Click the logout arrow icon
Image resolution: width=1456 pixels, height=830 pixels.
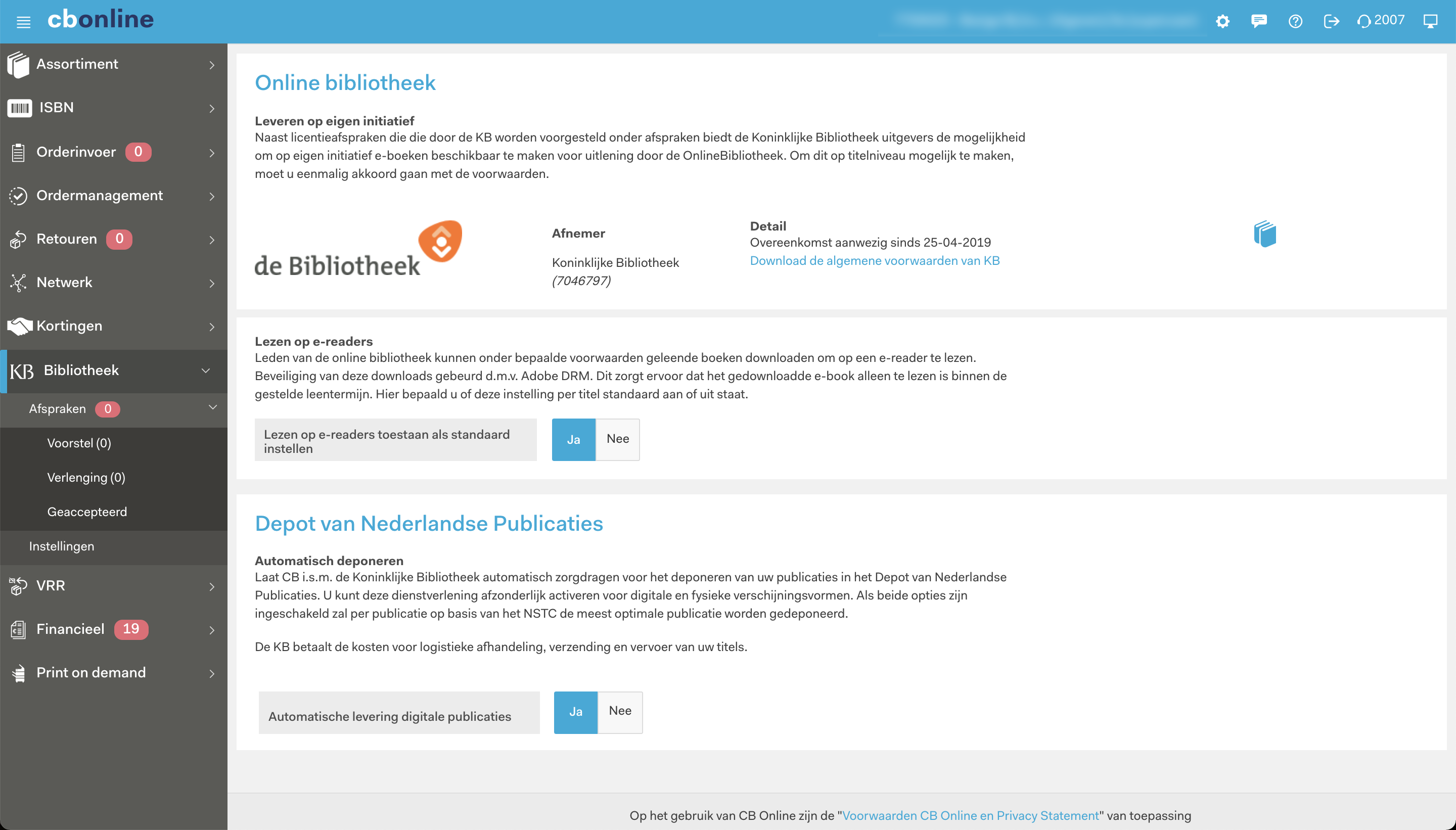point(1331,22)
